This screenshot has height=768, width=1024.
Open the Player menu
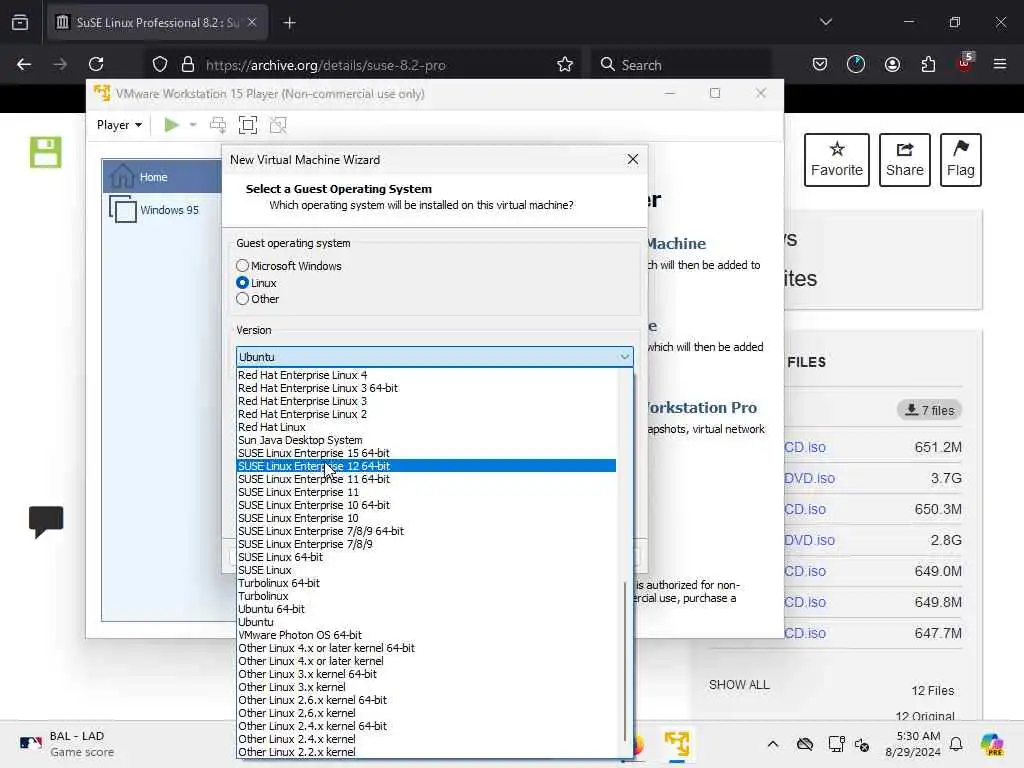click(x=119, y=125)
